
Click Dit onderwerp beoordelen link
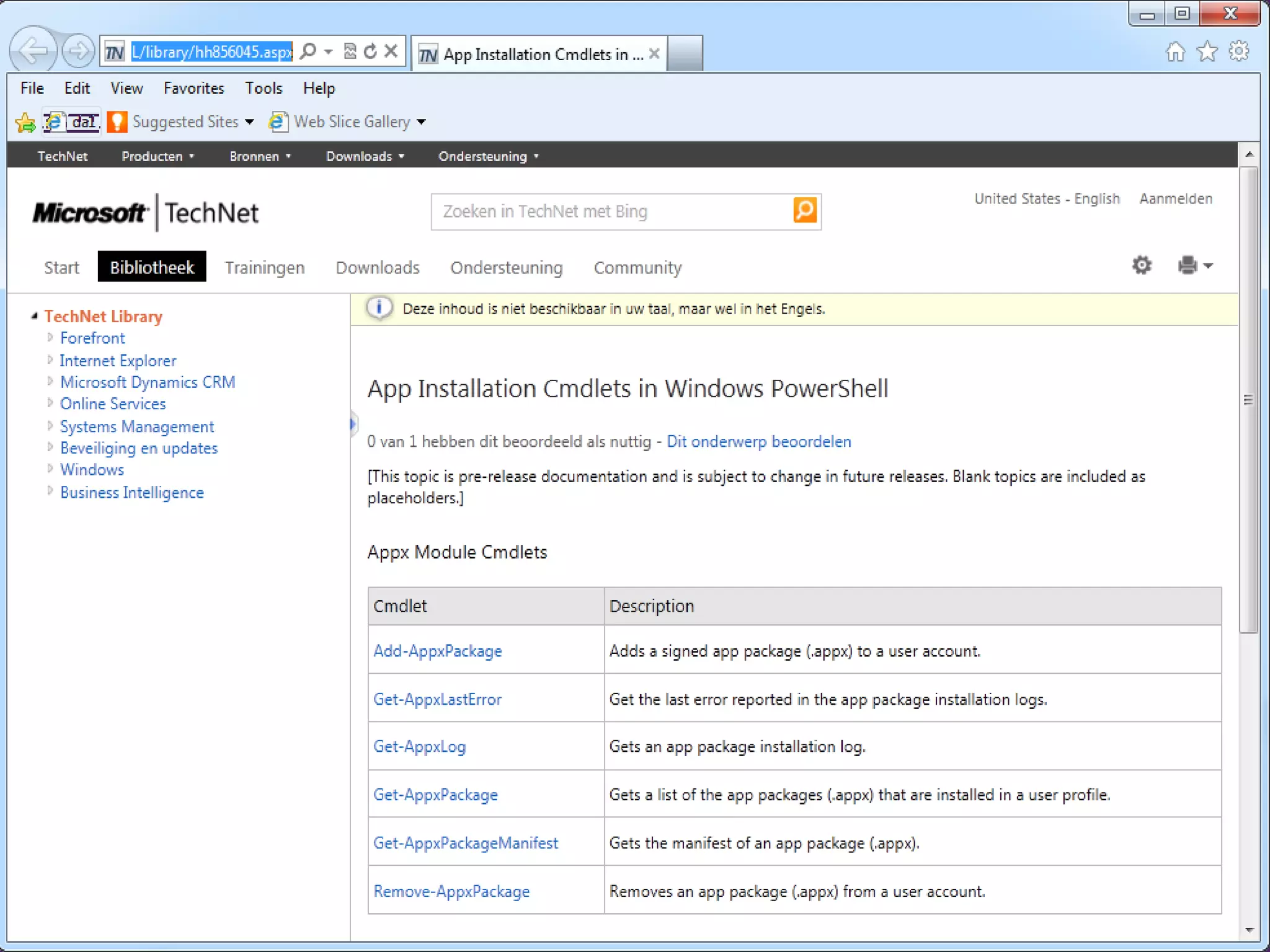[x=758, y=441]
